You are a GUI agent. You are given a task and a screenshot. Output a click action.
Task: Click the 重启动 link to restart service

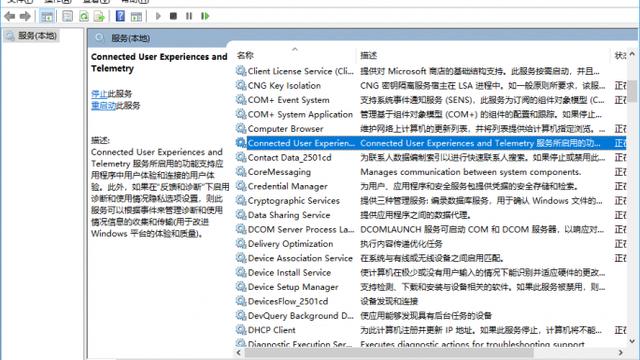click(104, 106)
